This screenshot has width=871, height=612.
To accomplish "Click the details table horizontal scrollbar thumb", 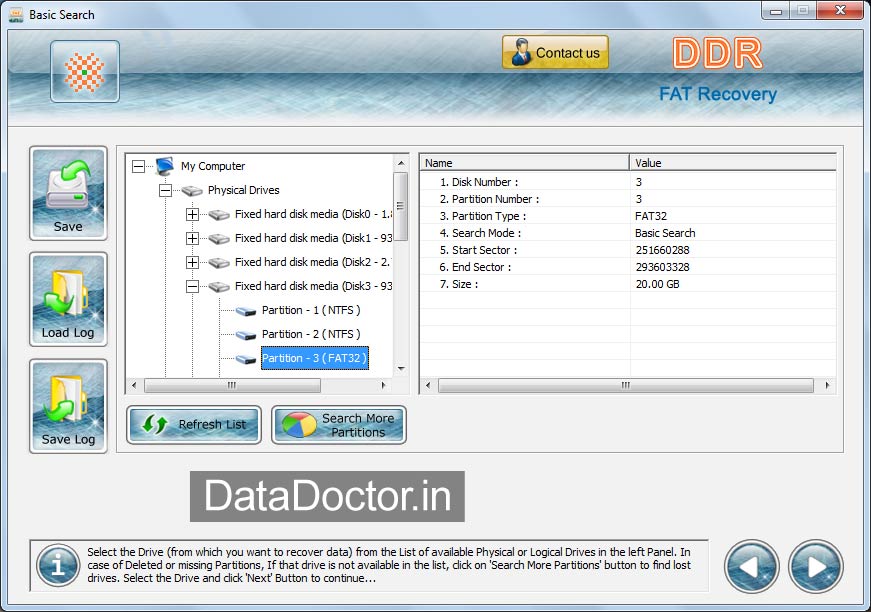I will pos(625,385).
